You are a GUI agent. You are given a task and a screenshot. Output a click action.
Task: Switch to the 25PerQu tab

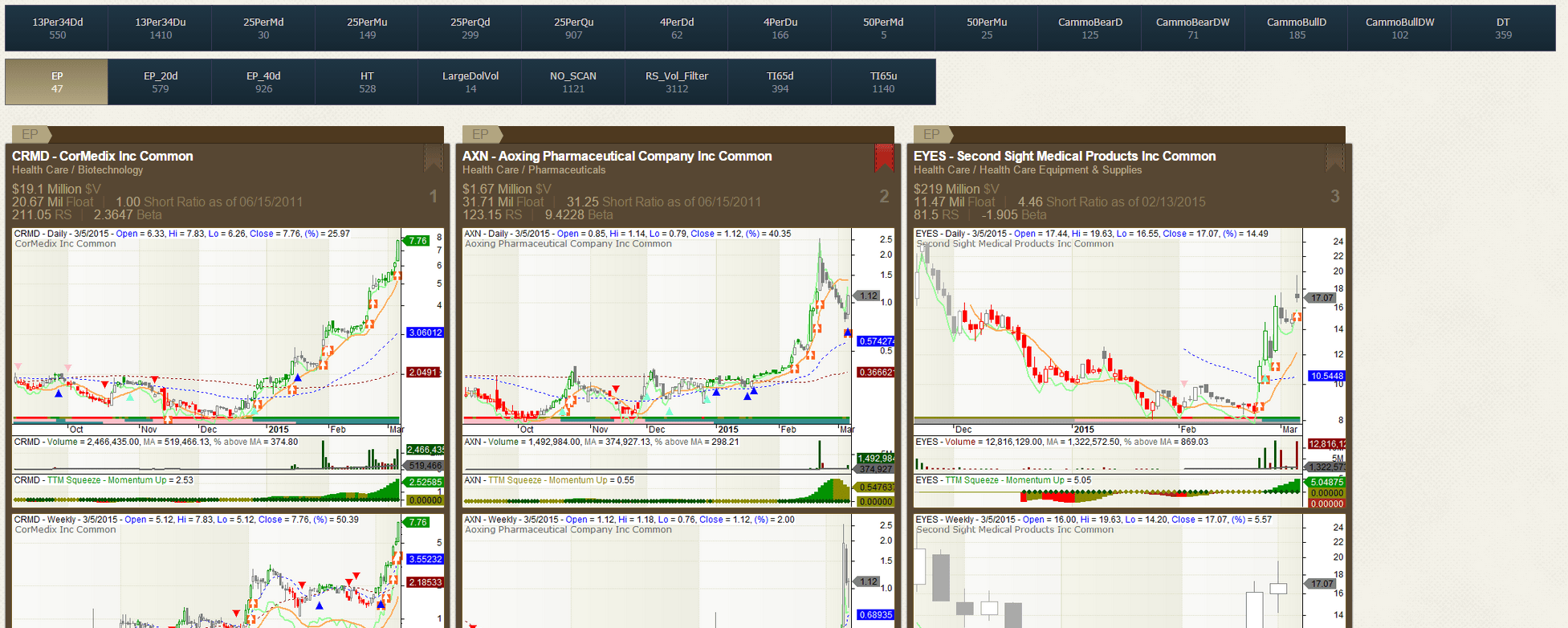click(573, 28)
